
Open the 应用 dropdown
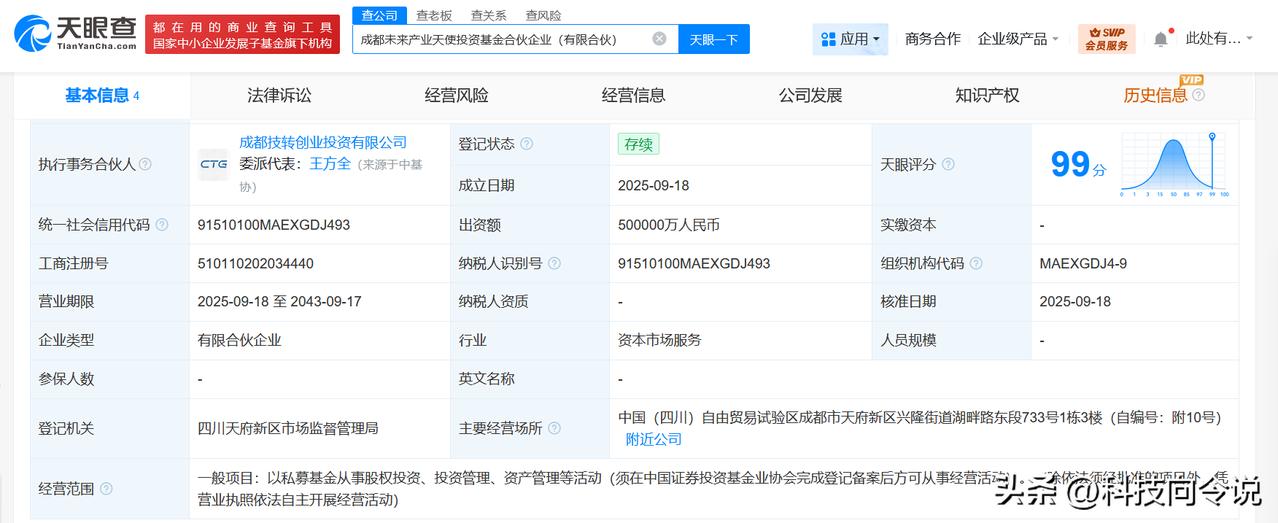click(x=850, y=39)
